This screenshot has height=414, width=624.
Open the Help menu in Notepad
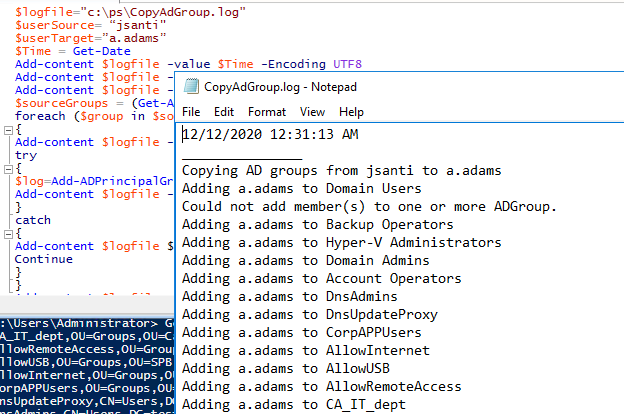(x=351, y=112)
